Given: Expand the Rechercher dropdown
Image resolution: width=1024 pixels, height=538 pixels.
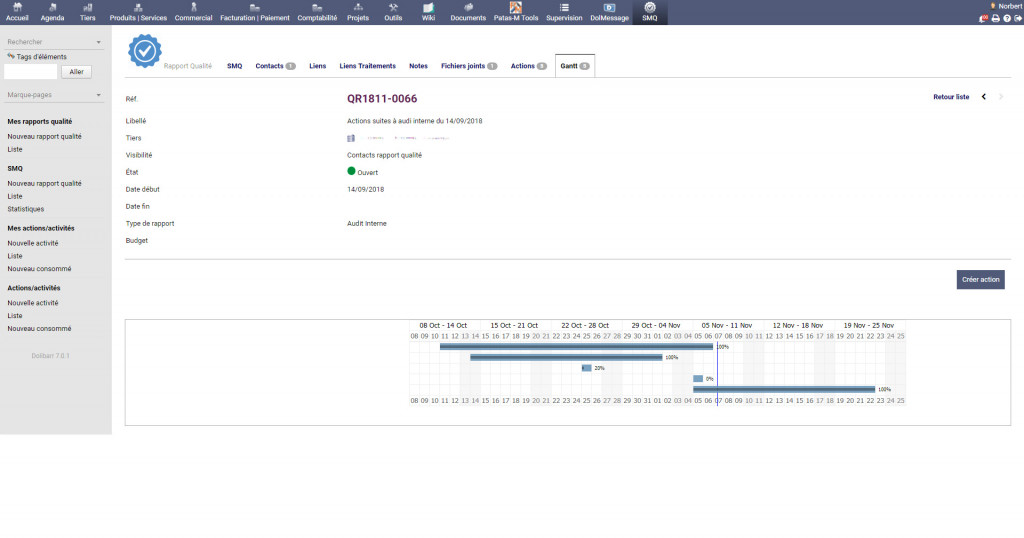Looking at the screenshot, I should [x=99, y=43].
